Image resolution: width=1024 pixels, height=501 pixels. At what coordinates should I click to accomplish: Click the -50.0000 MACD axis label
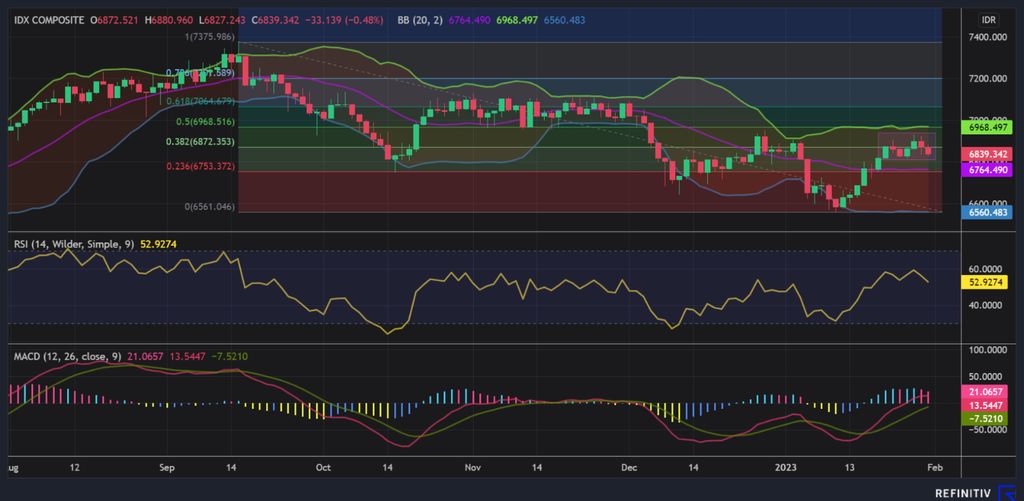tap(986, 430)
